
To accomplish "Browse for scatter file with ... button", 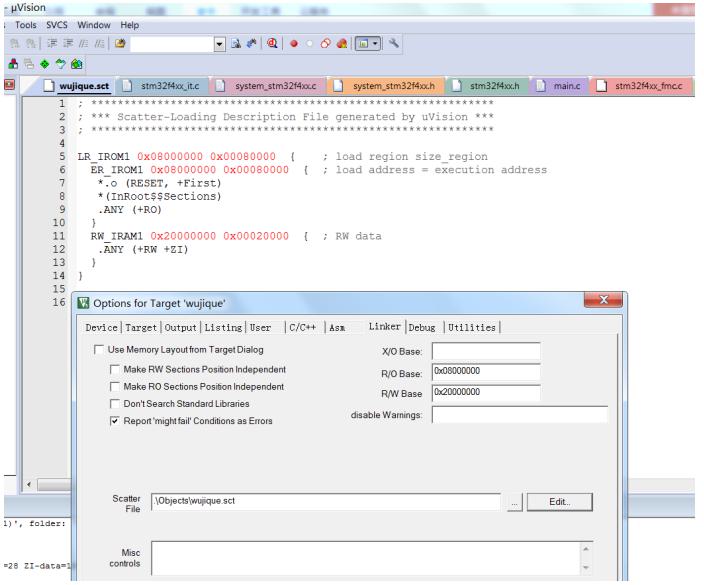I will click(x=515, y=502).
